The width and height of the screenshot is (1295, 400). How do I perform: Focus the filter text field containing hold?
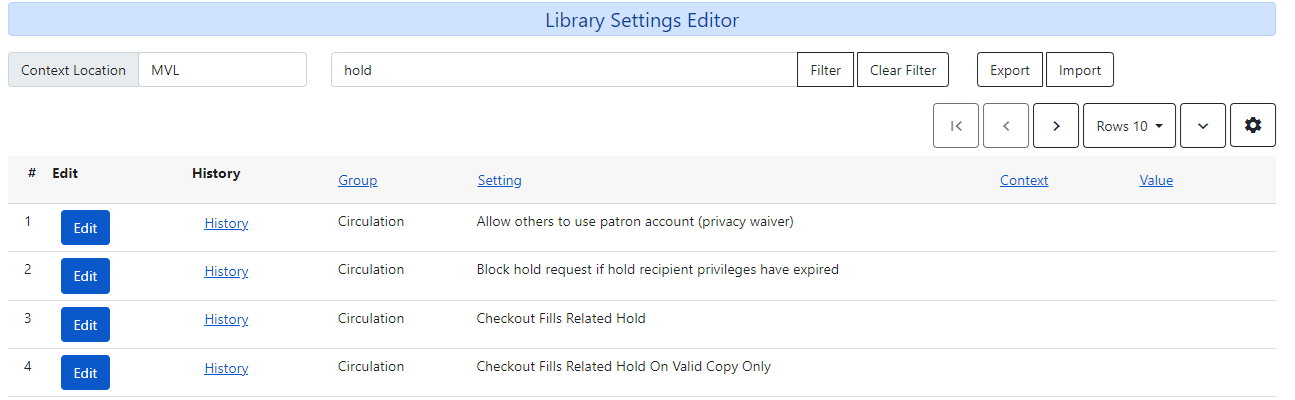(x=564, y=70)
